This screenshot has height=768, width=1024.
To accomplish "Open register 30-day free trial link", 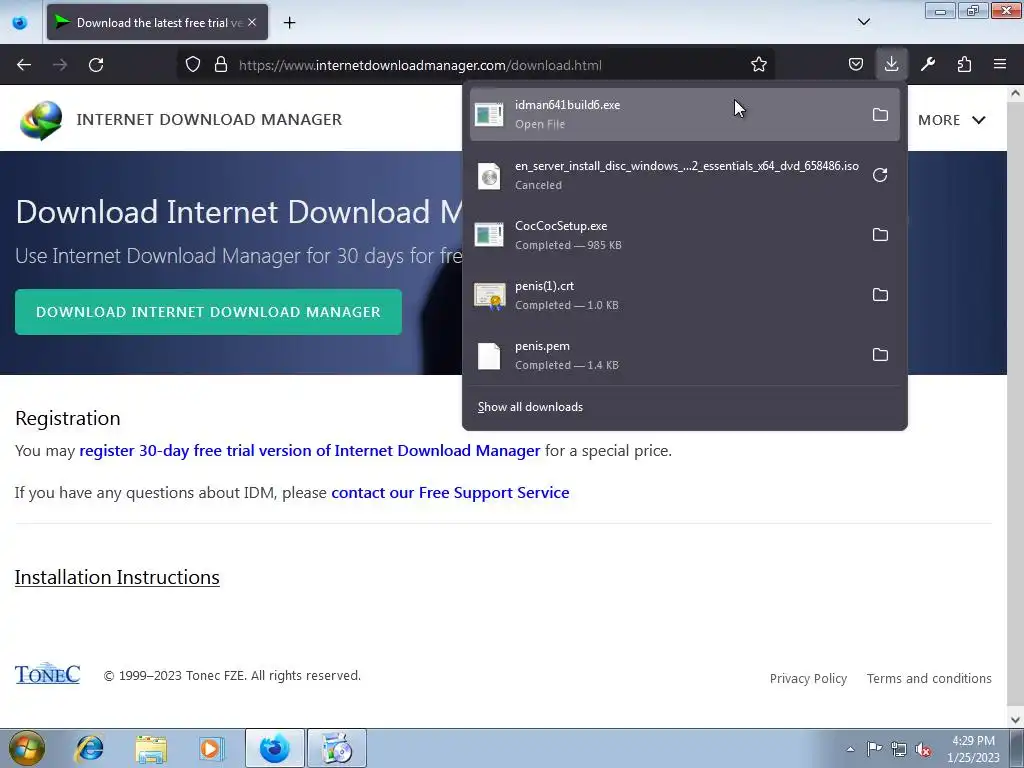I will [310, 451].
